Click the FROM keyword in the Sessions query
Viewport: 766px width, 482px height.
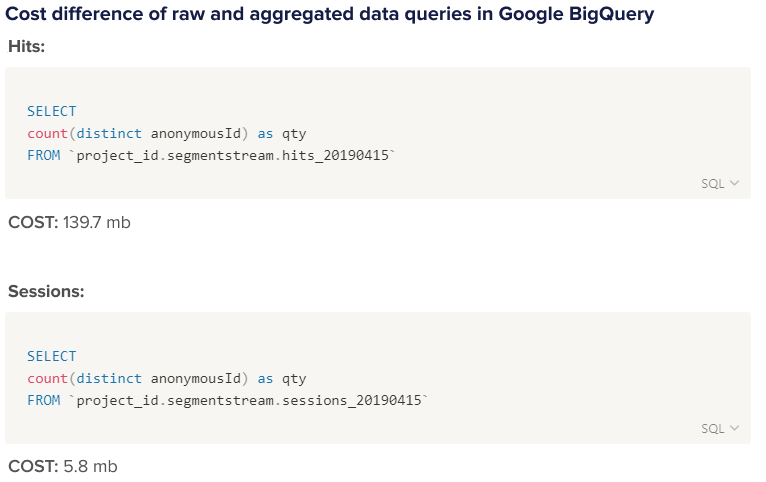click(x=44, y=400)
